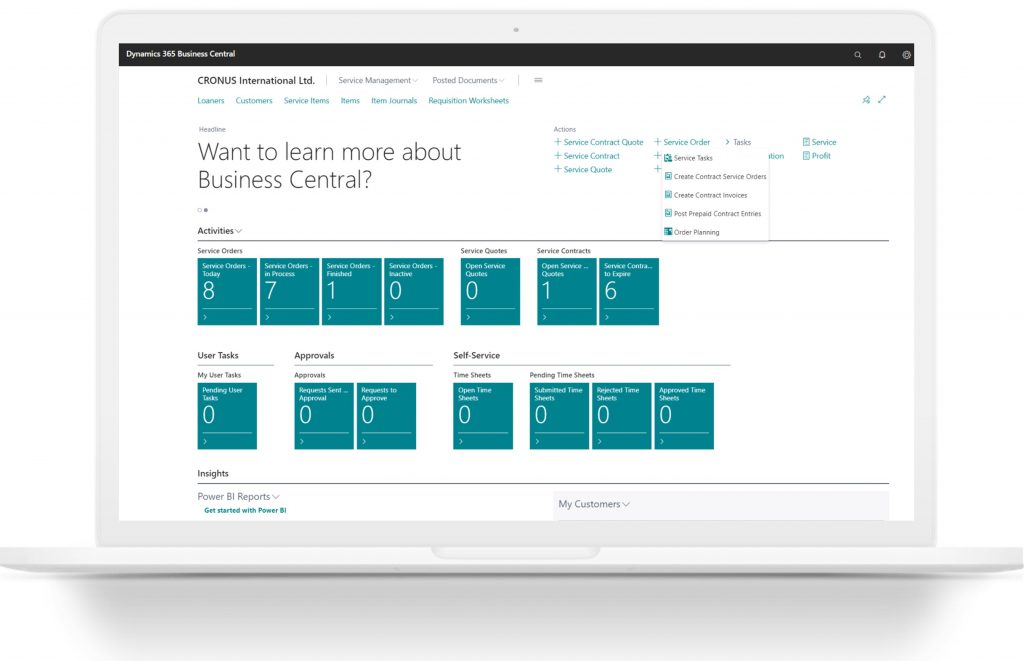Click Get started with Power BI link
The height and width of the screenshot is (661, 1024).
coord(245,510)
